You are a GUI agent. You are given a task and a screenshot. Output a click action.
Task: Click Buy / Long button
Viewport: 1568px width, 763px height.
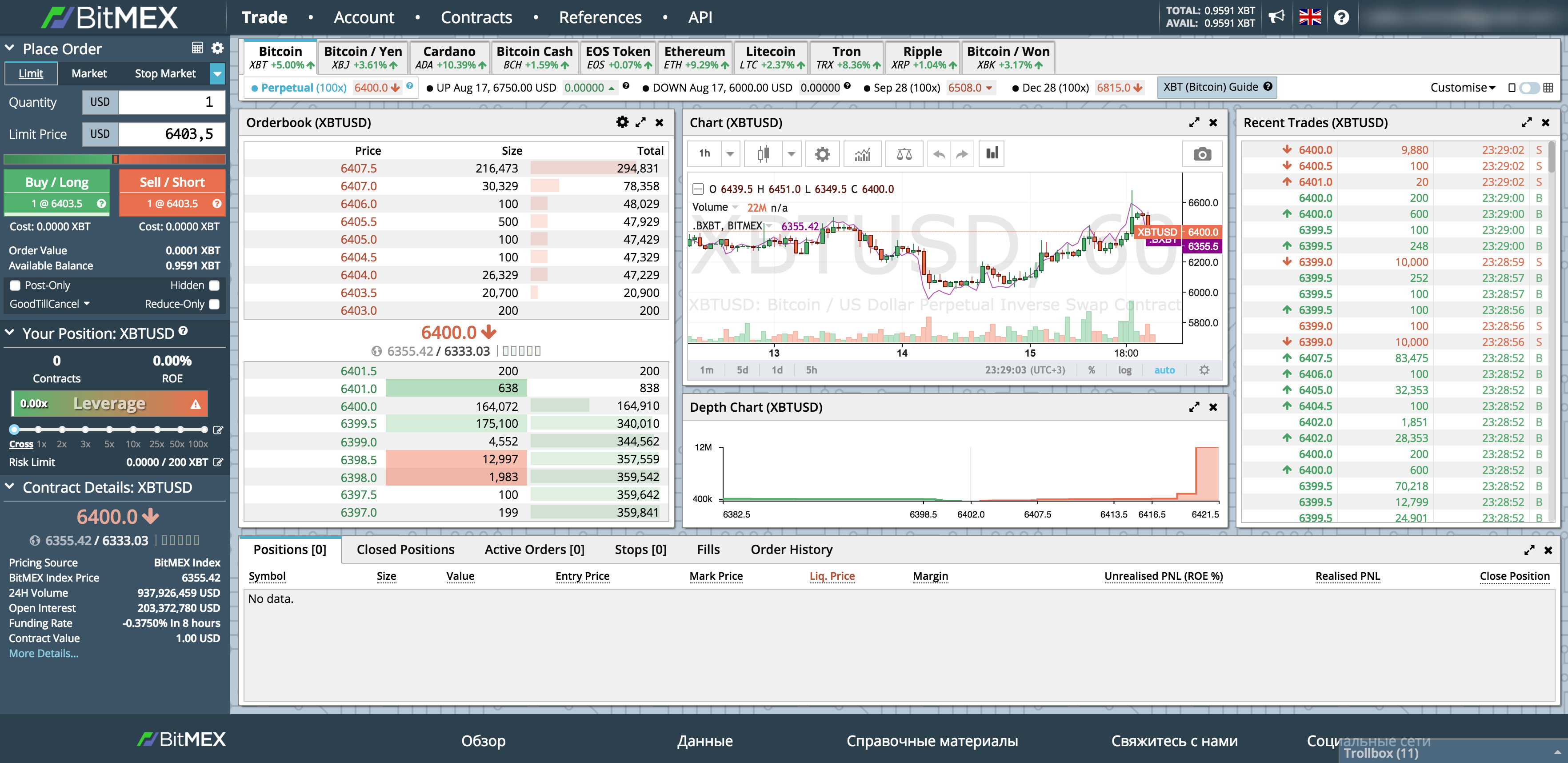click(x=56, y=193)
